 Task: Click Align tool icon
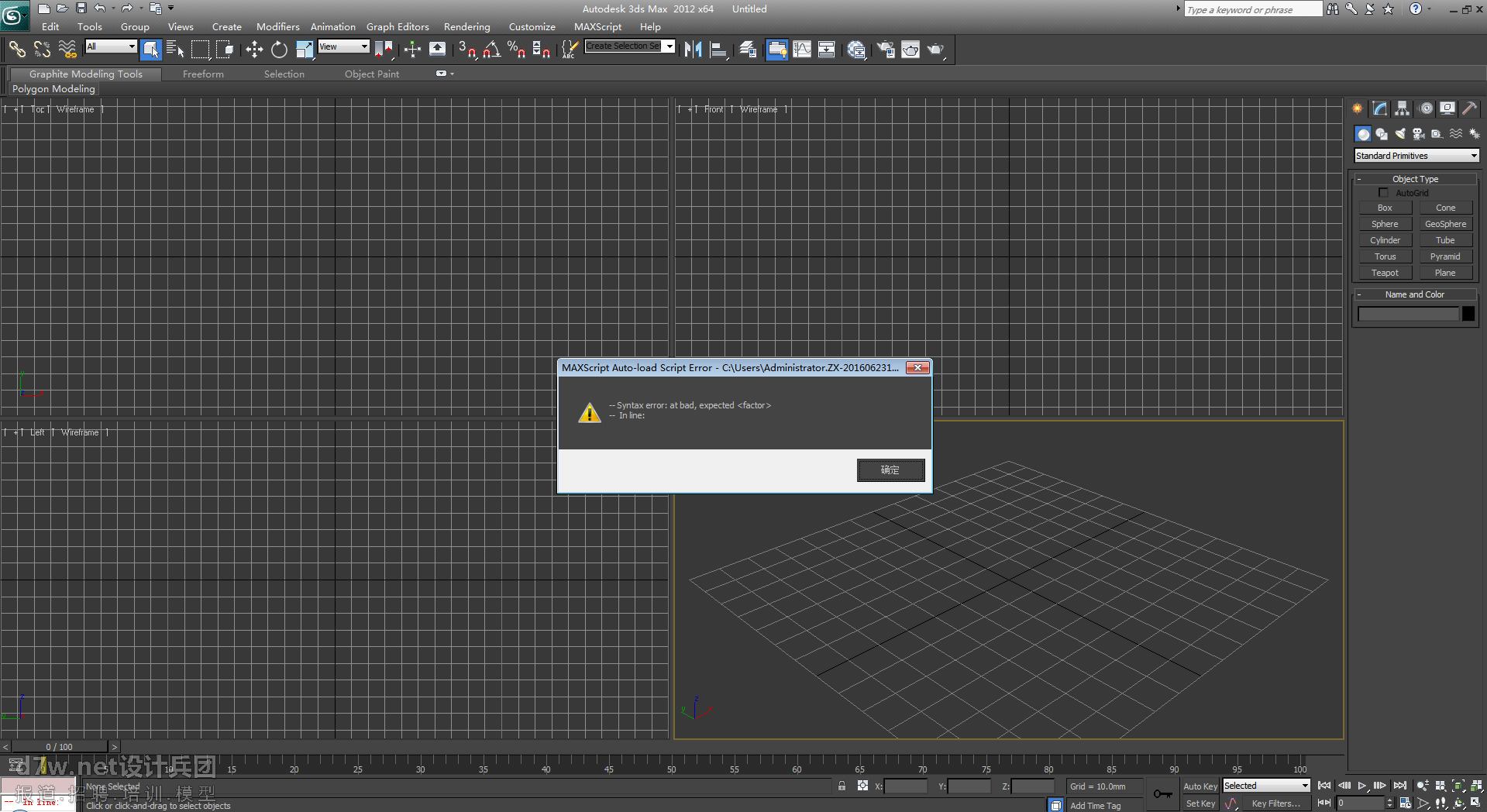[718, 50]
